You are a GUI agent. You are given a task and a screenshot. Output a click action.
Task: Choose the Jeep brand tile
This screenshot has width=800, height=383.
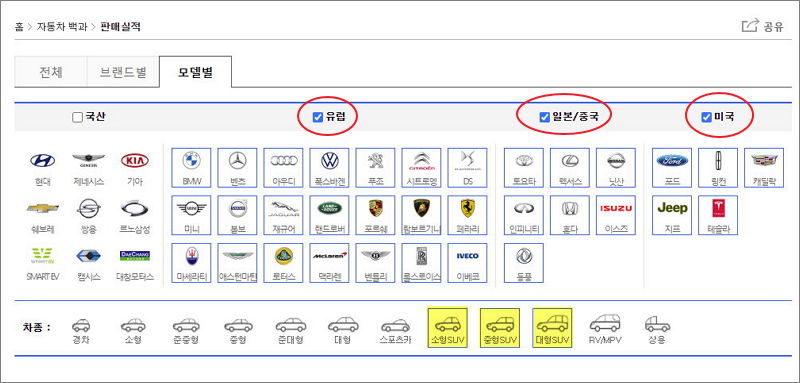[x=672, y=215]
